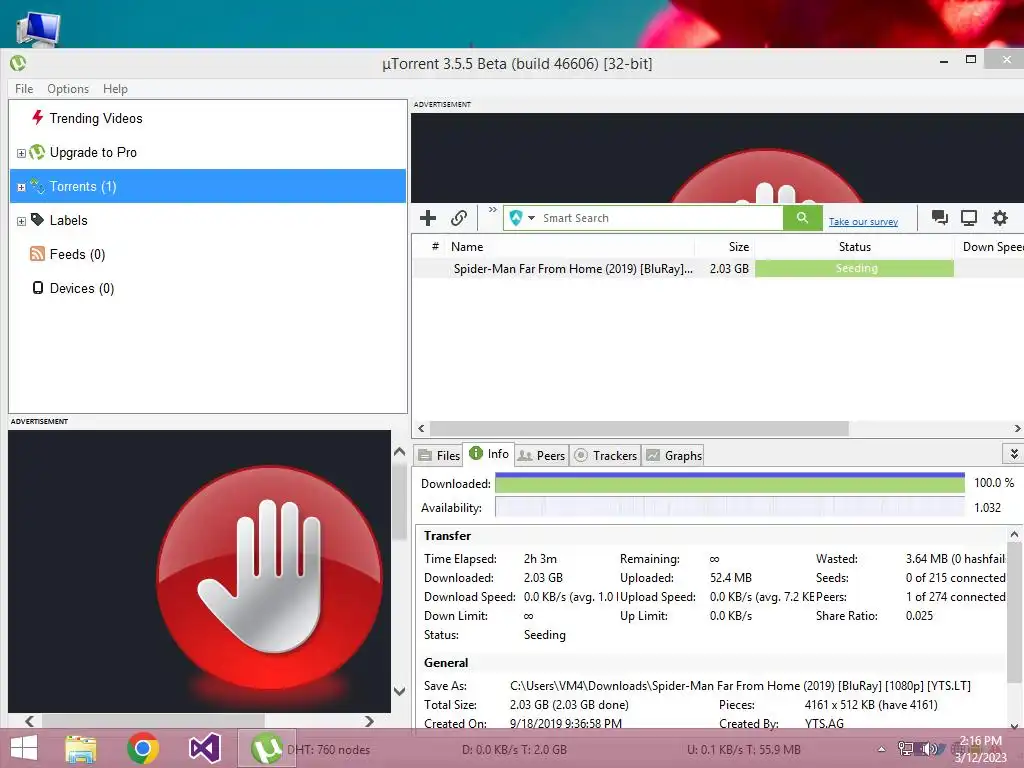Click the info pane scroll up arrow

[1014, 534]
